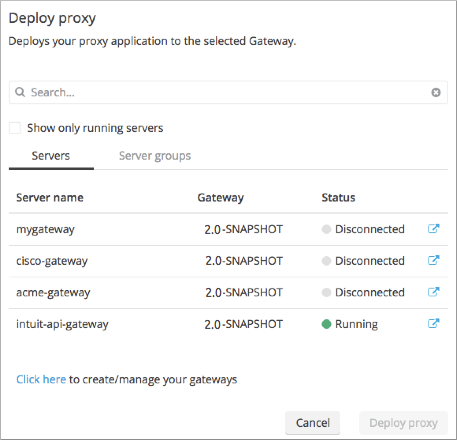Viewport: 457px width, 440px height.
Task: Click 2.0-SNAPSHOT version in acme-gateway row
Action: pos(244,293)
